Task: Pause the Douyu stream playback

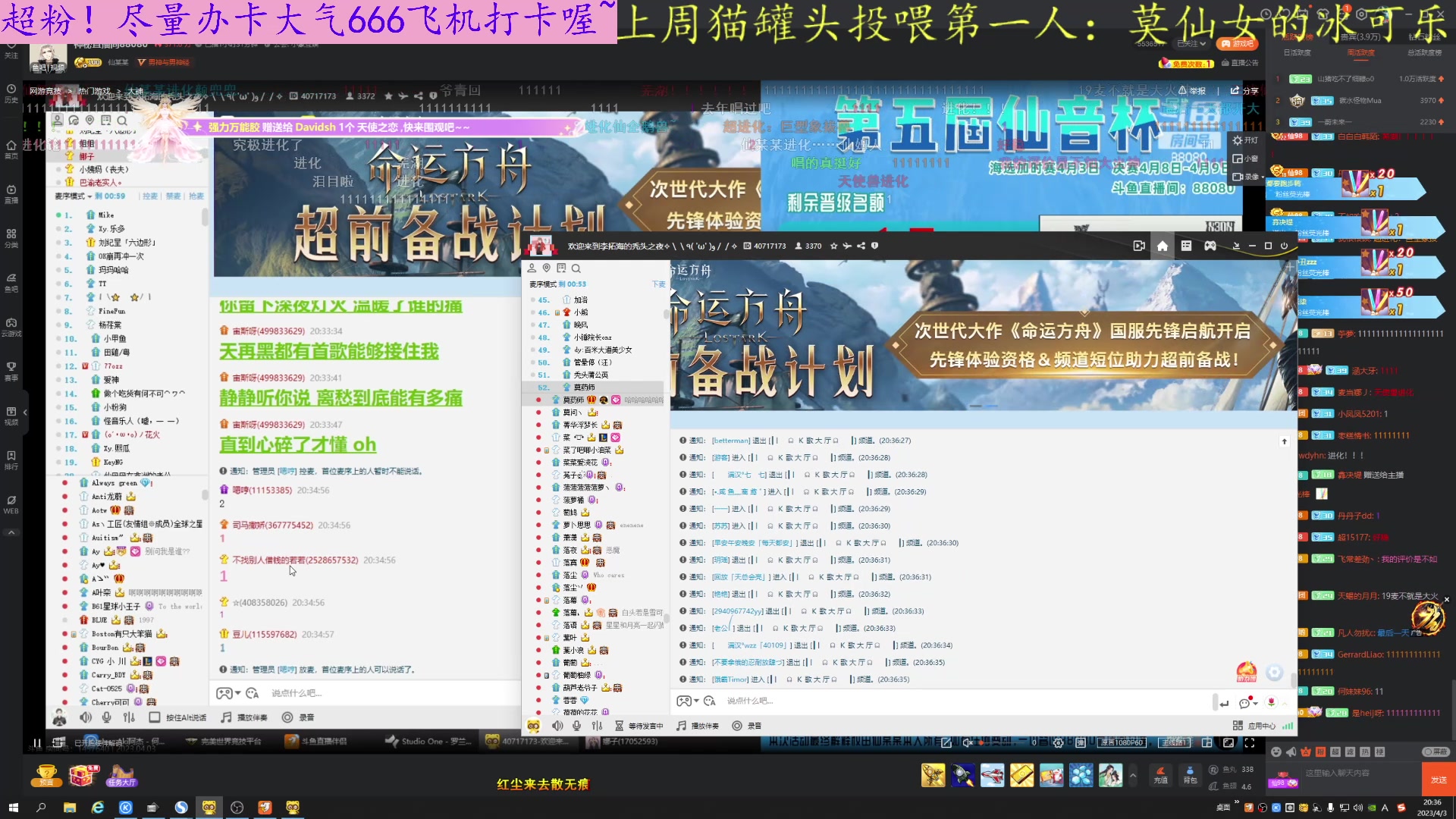Action: tap(36, 742)
